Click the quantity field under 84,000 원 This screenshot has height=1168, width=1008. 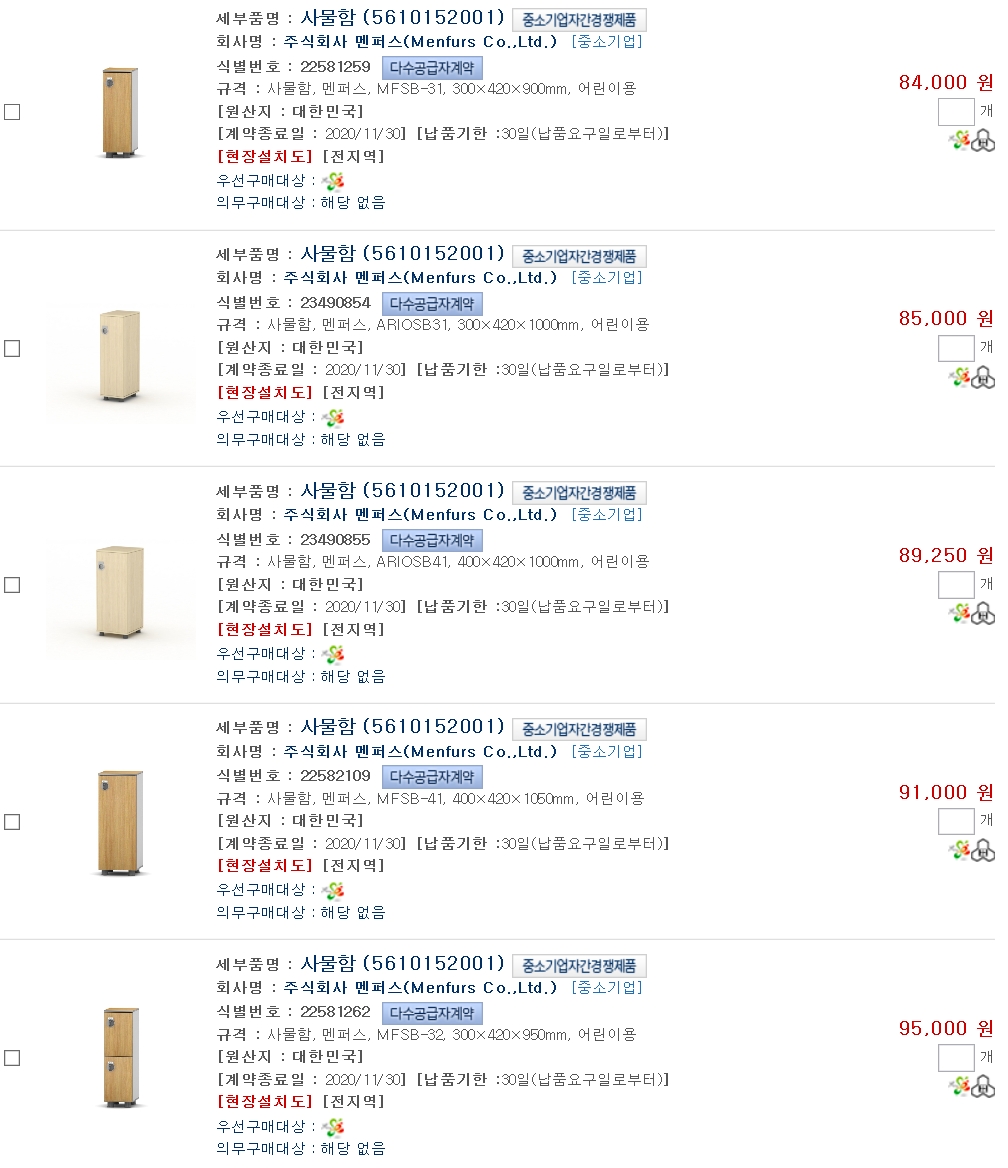tap(956, 112)
